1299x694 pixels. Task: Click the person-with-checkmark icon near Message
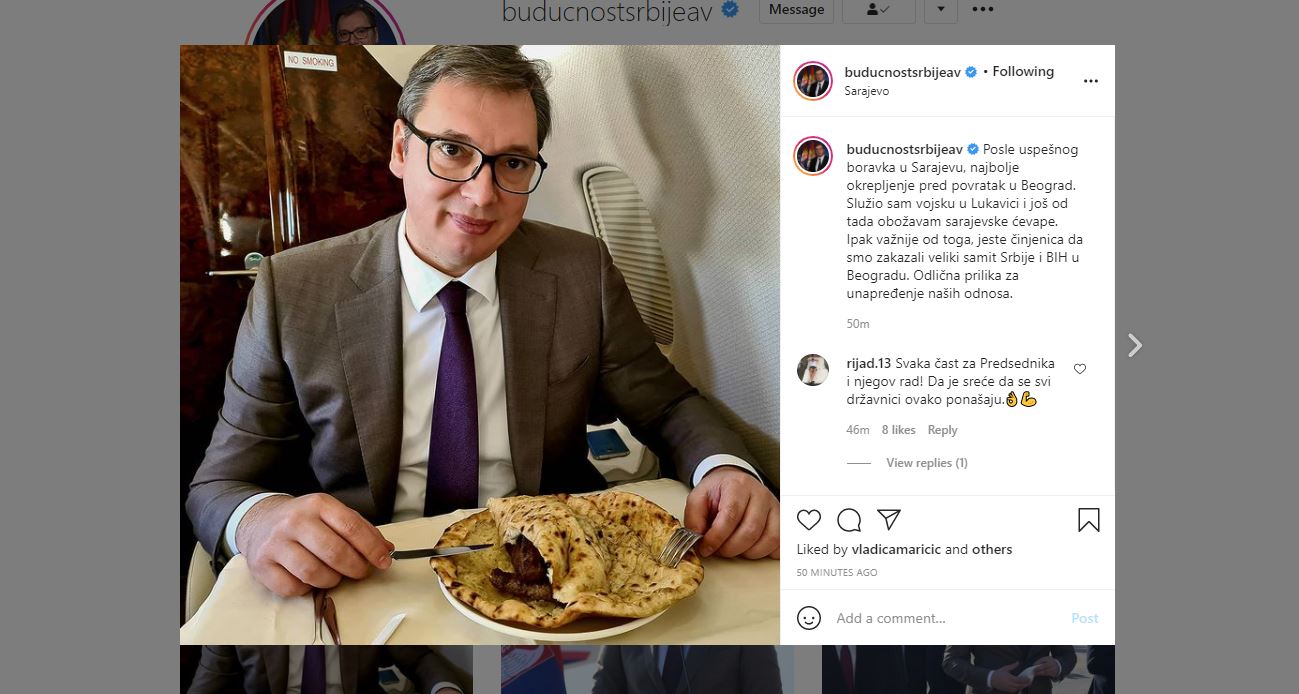878,9
